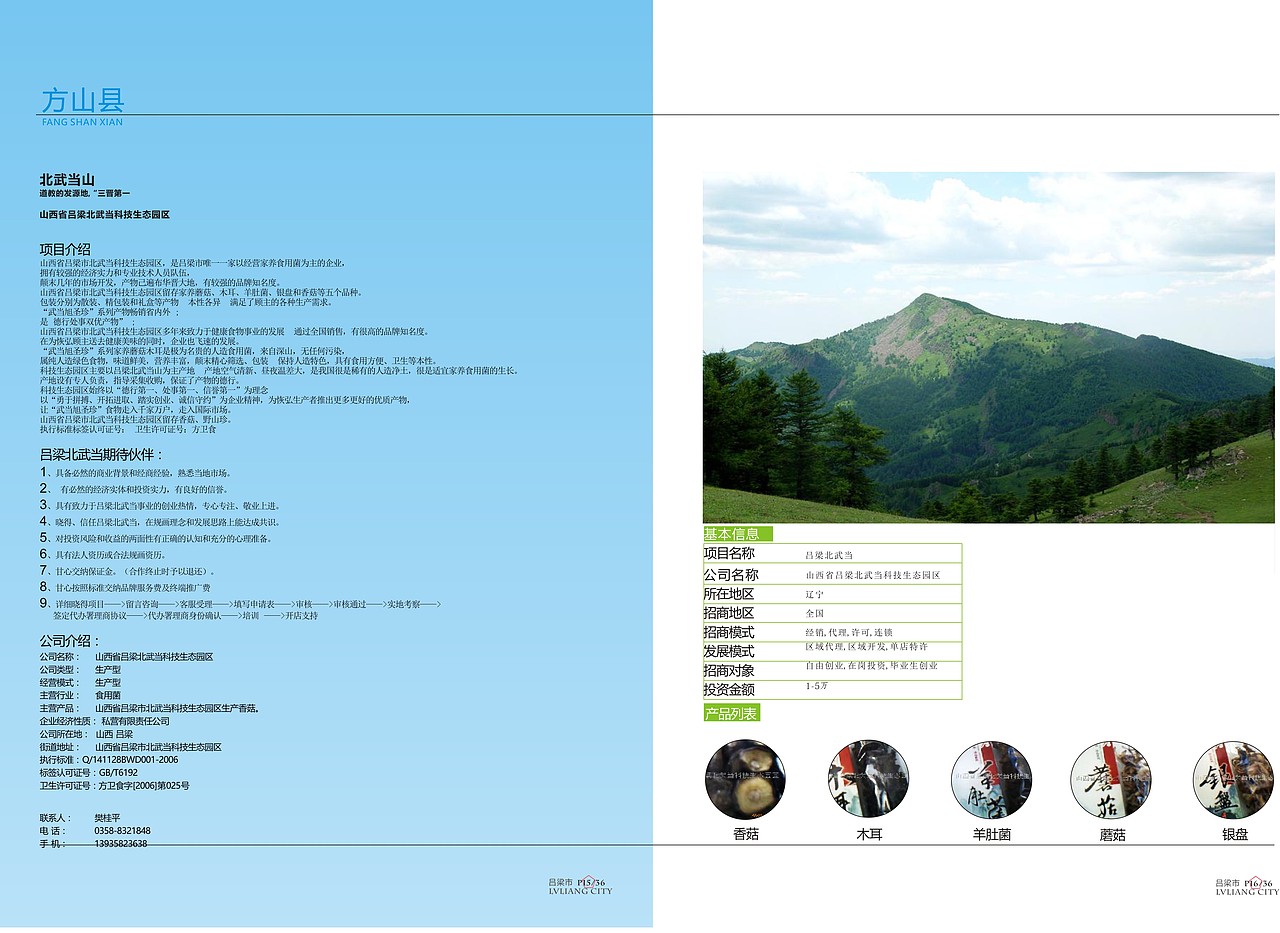Click the 招商模式 table row label

[x=729, y=632]
